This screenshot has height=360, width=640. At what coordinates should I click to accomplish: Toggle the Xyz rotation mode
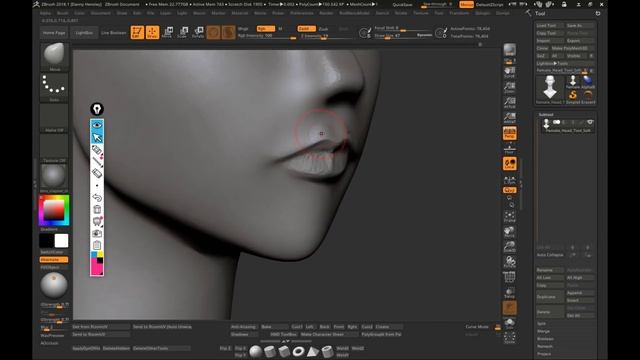pos(509,190)
